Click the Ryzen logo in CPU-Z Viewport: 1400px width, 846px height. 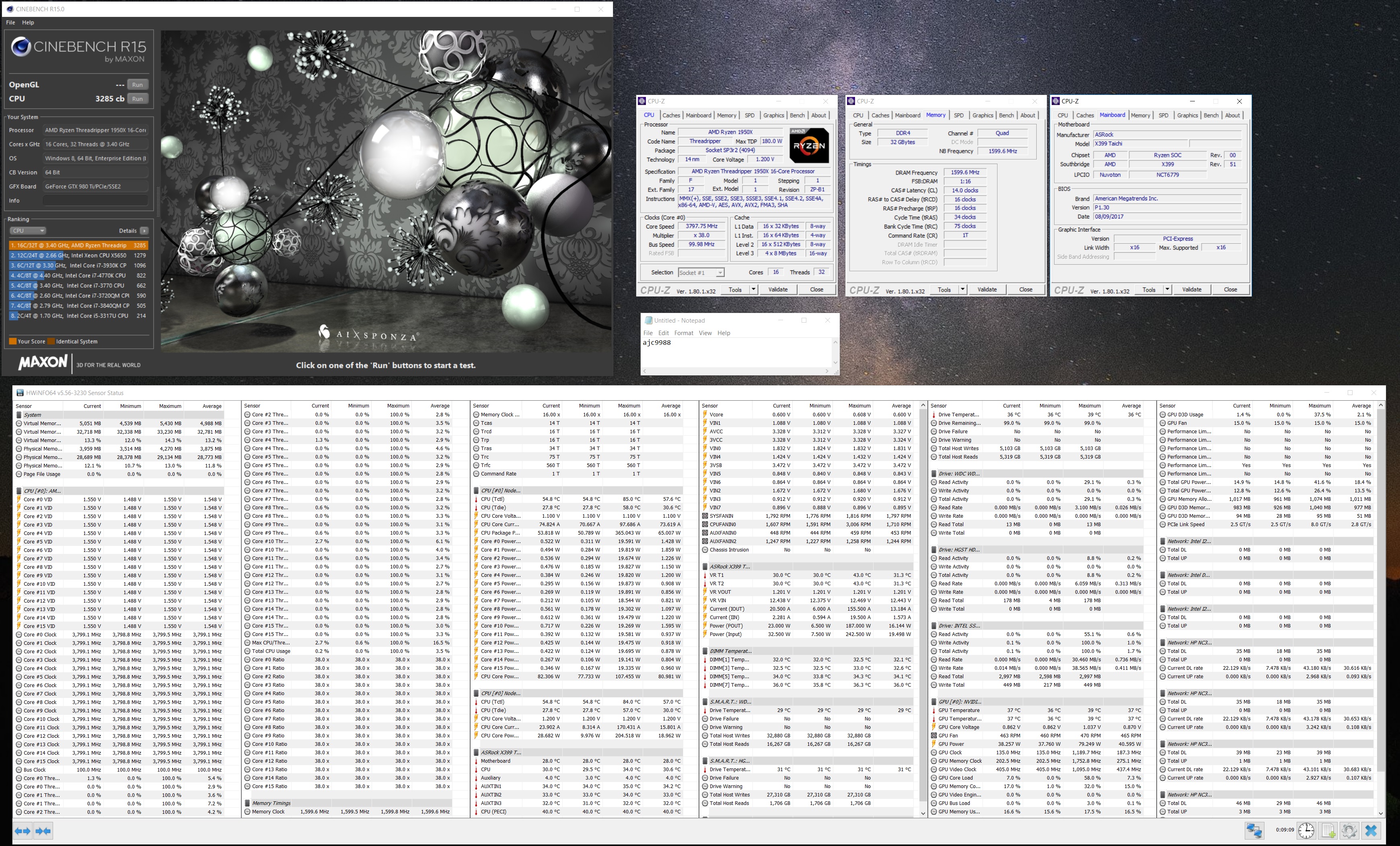[809, 146]
